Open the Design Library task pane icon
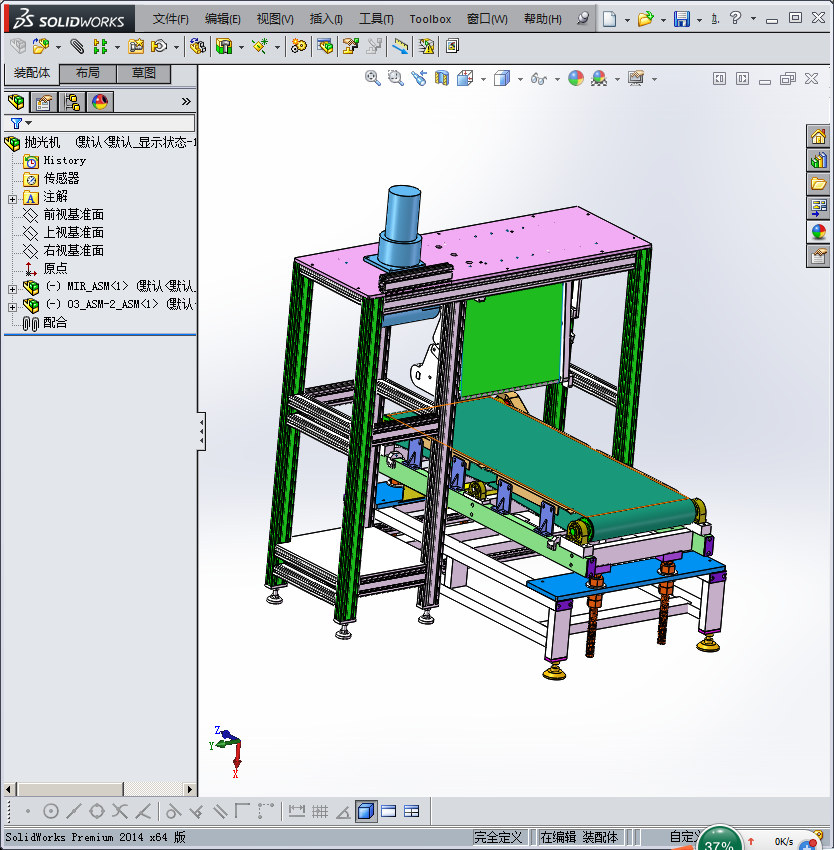The image size is (834, 850). pos(818,160)
